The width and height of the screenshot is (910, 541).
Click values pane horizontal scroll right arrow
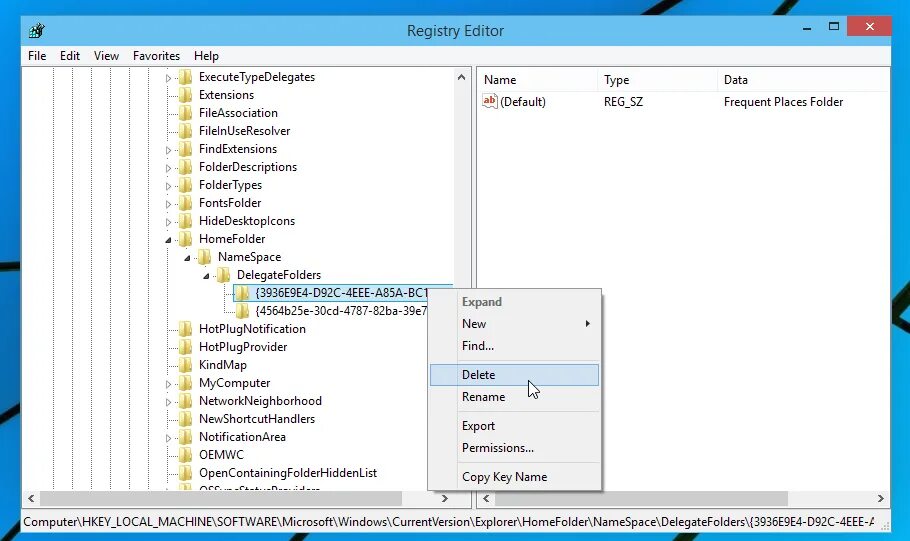pyautogui.click(x=880, y=498)
